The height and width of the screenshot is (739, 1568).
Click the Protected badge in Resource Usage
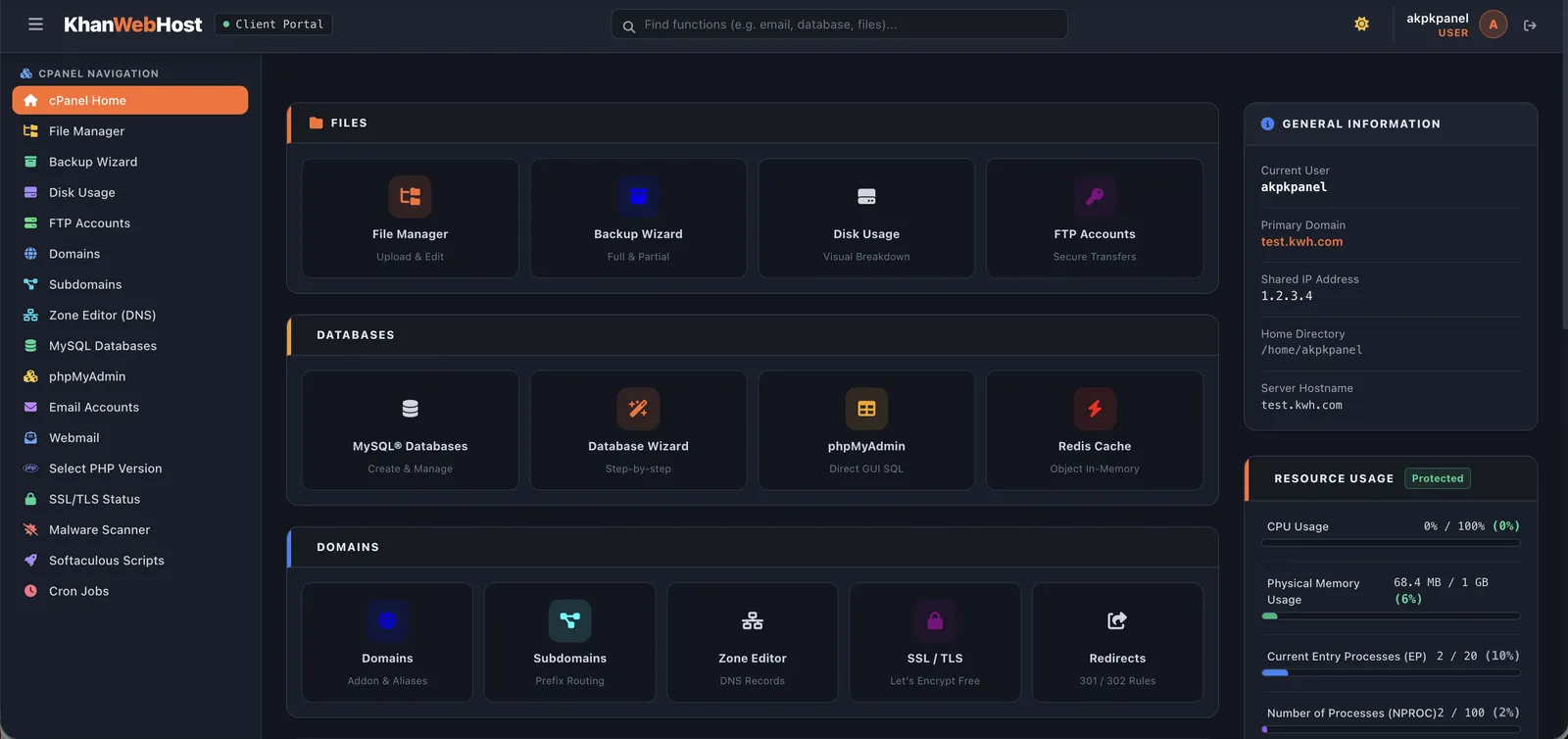tap(1438, 478)
